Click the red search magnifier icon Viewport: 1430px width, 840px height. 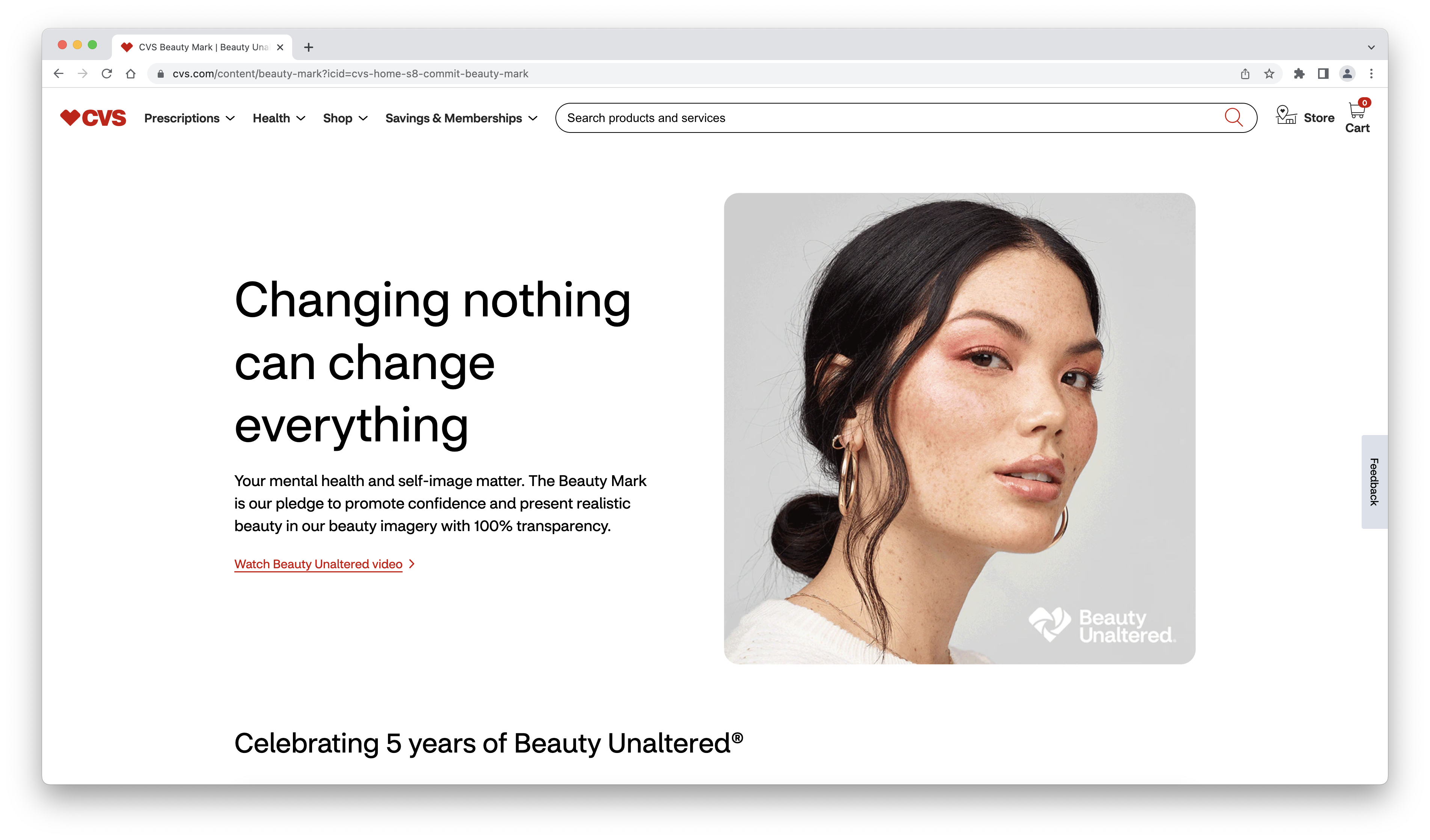tap(1233, 117)
